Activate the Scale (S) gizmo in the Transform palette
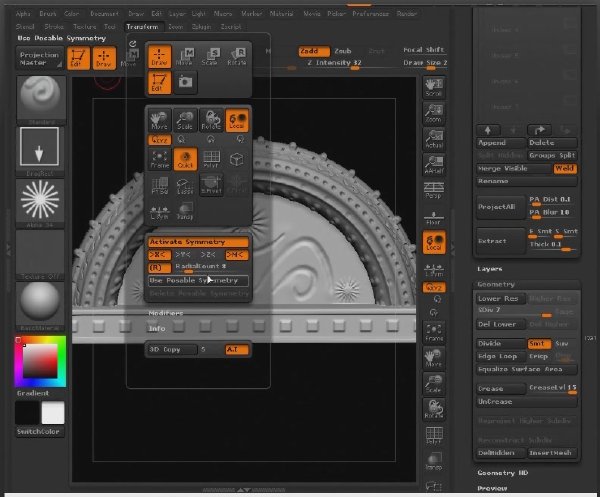Viewport: 600px width, 497px height. tap(211, 57)
